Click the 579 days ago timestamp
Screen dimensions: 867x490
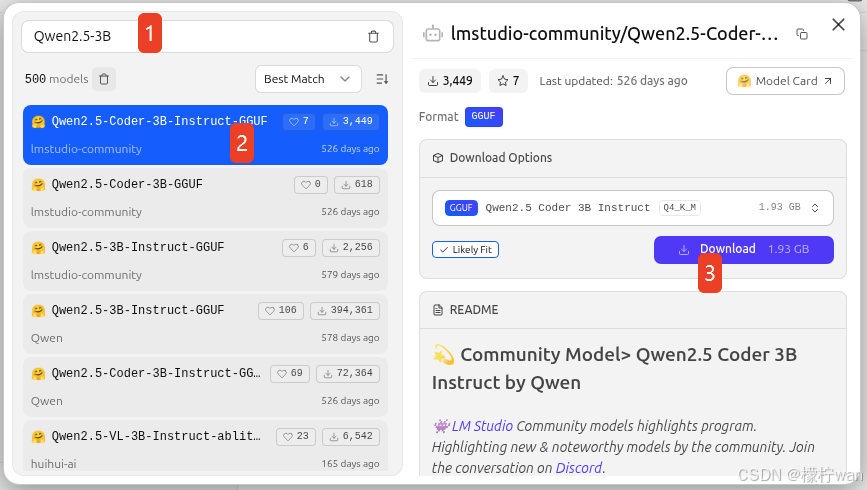pyautogui.click(x=350, y=274)
